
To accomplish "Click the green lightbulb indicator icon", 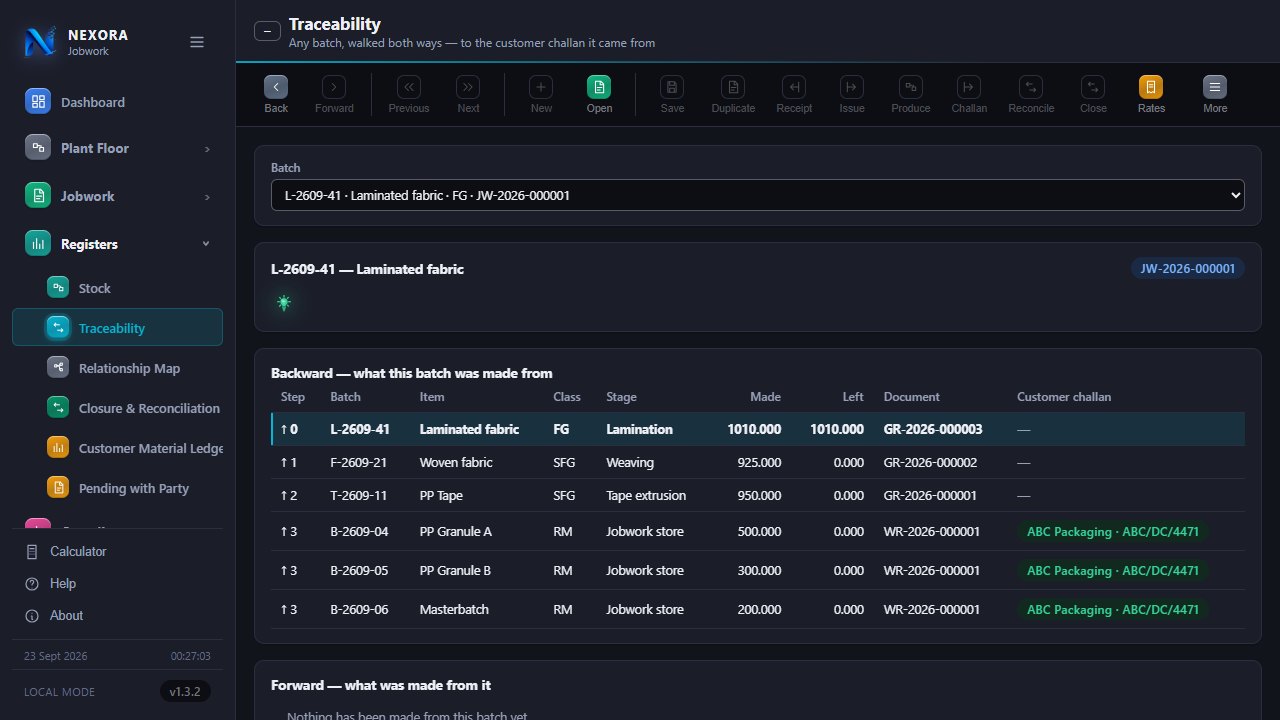I will (284, 302).
